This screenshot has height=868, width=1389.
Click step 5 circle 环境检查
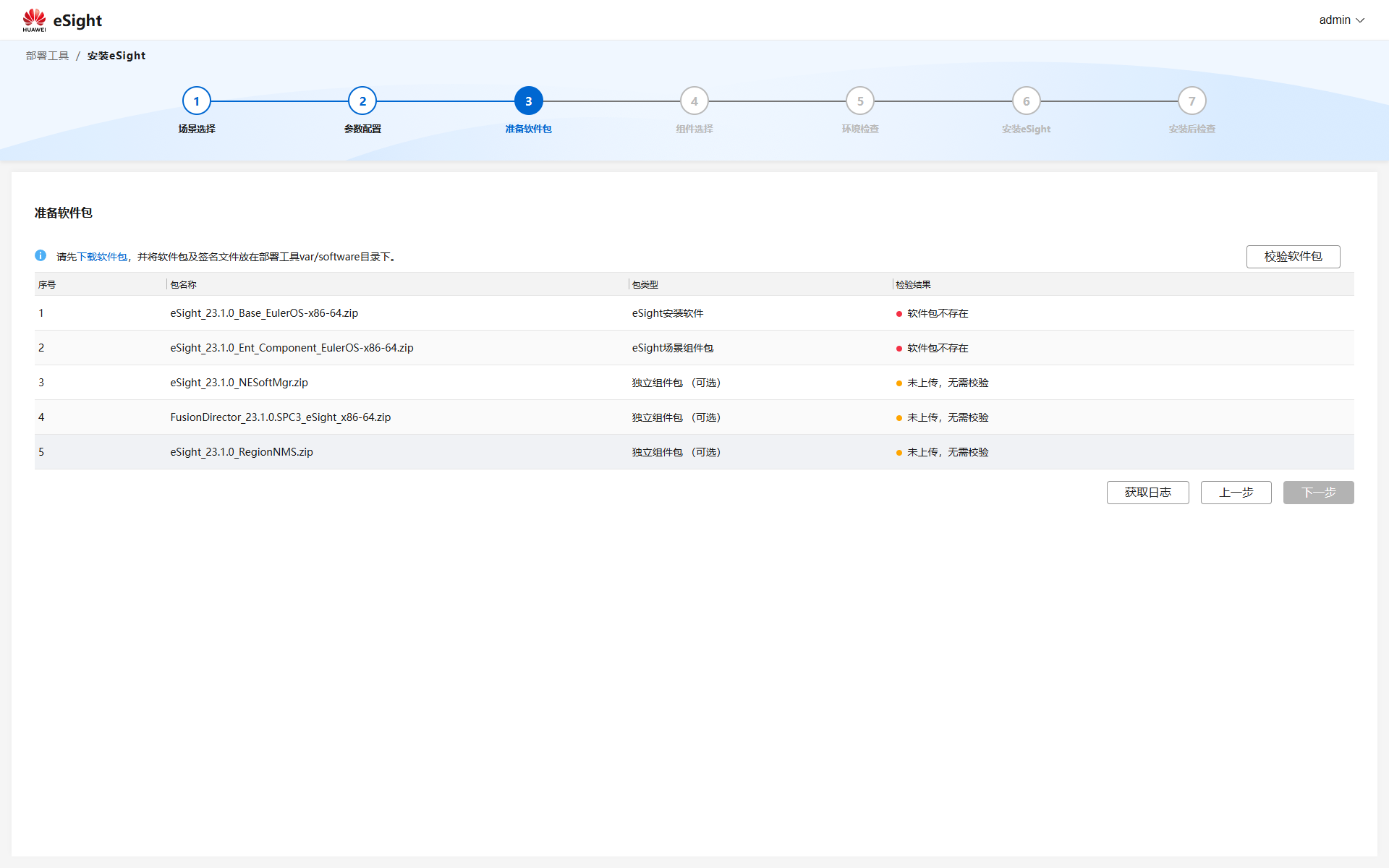pos(860,101)
